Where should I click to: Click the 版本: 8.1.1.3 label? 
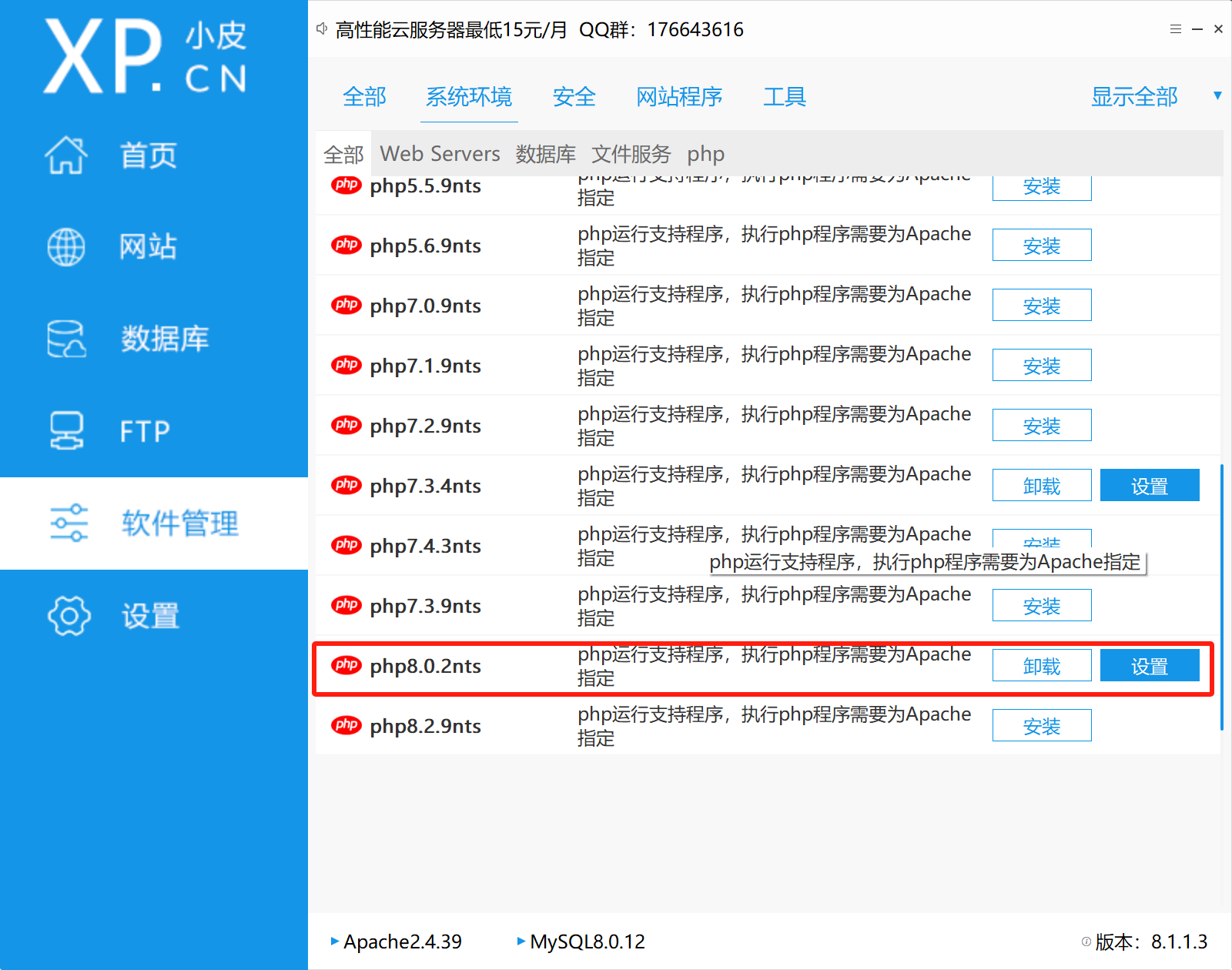(1151, 942)
